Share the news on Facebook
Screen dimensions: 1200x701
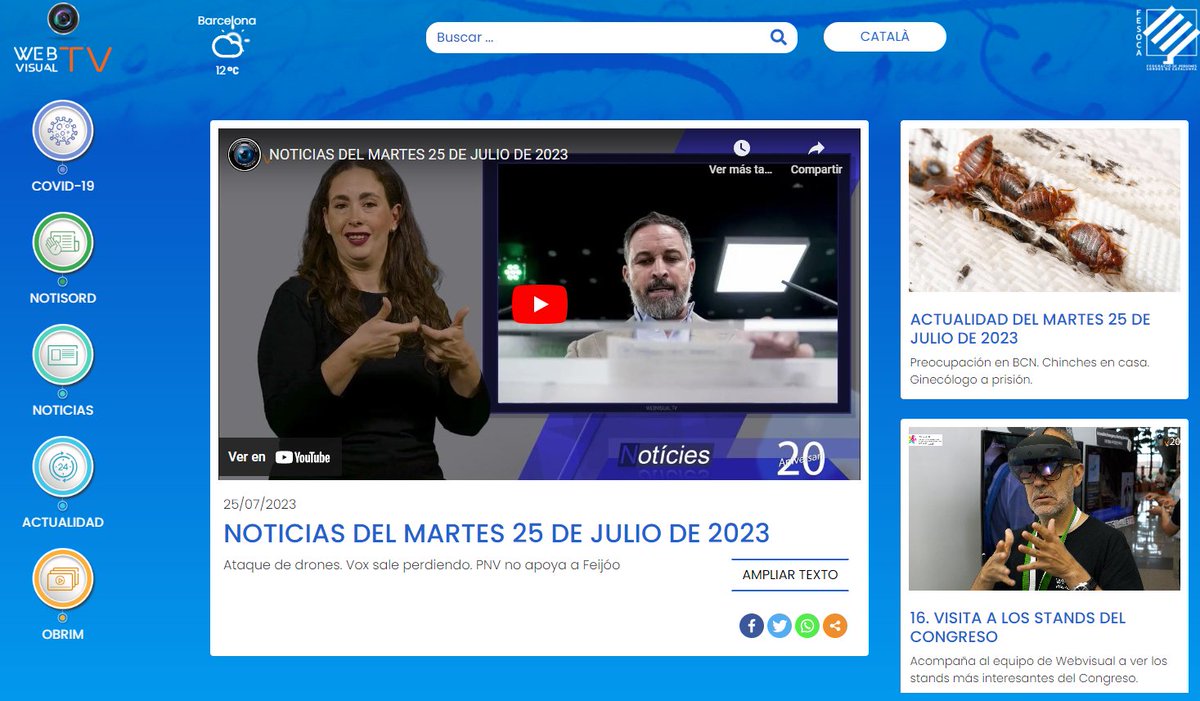coord(751,626)
